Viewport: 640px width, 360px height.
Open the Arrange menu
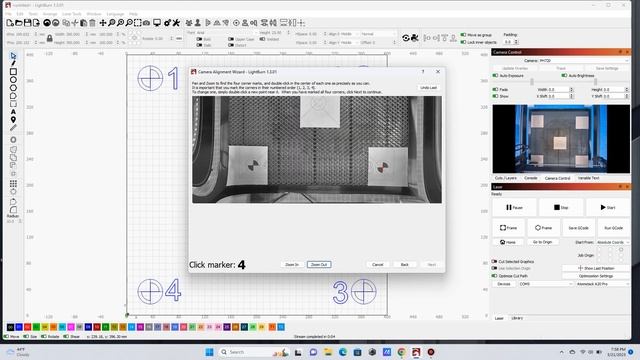click(50, 14)
